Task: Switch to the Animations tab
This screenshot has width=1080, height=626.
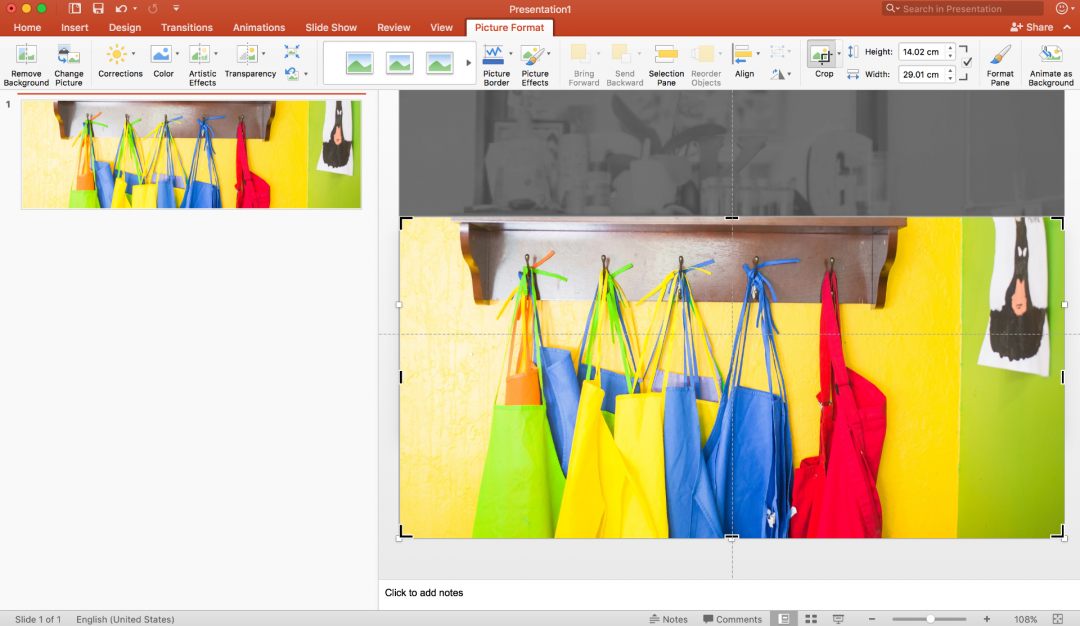Action: click(x=259, y=27)
